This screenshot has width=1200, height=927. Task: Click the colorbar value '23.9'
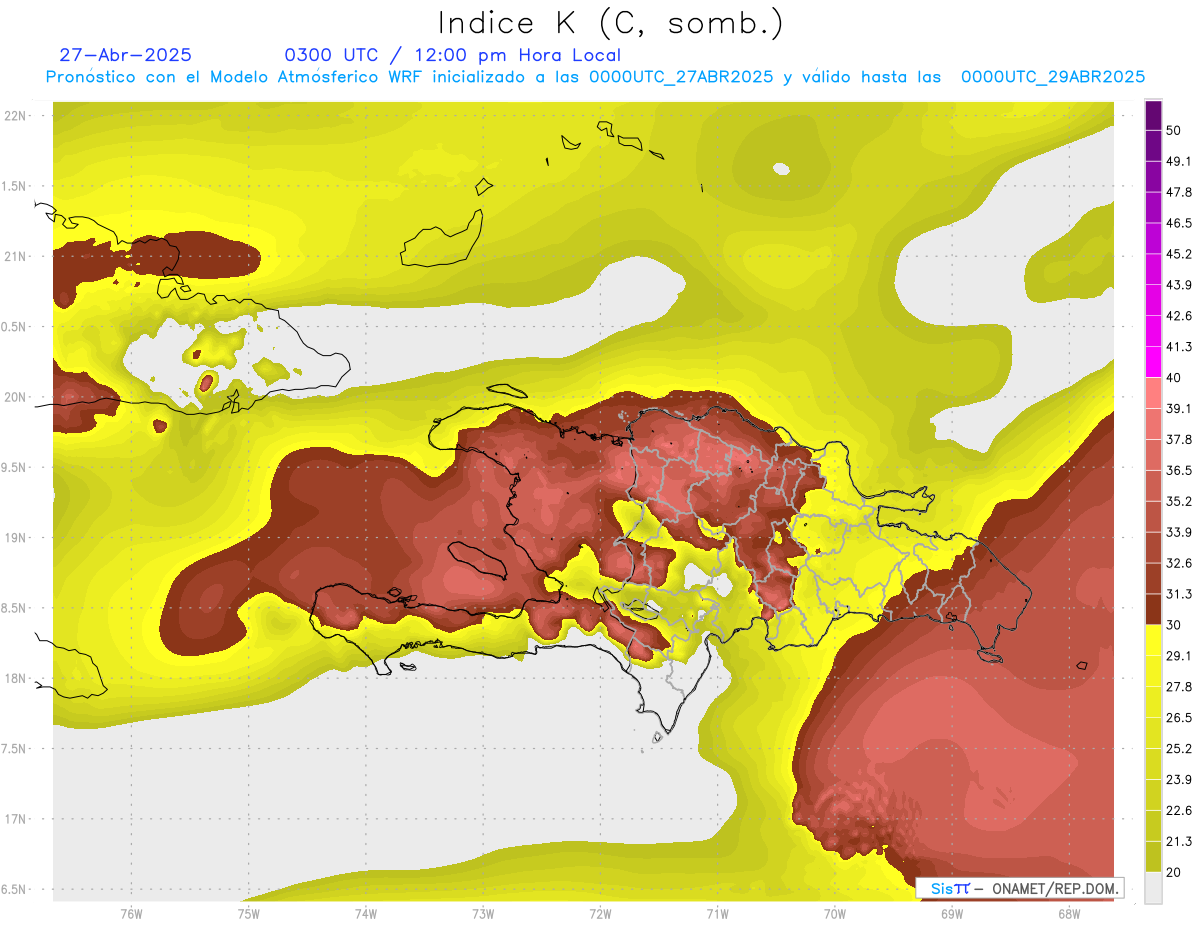tap(1179, 780)
